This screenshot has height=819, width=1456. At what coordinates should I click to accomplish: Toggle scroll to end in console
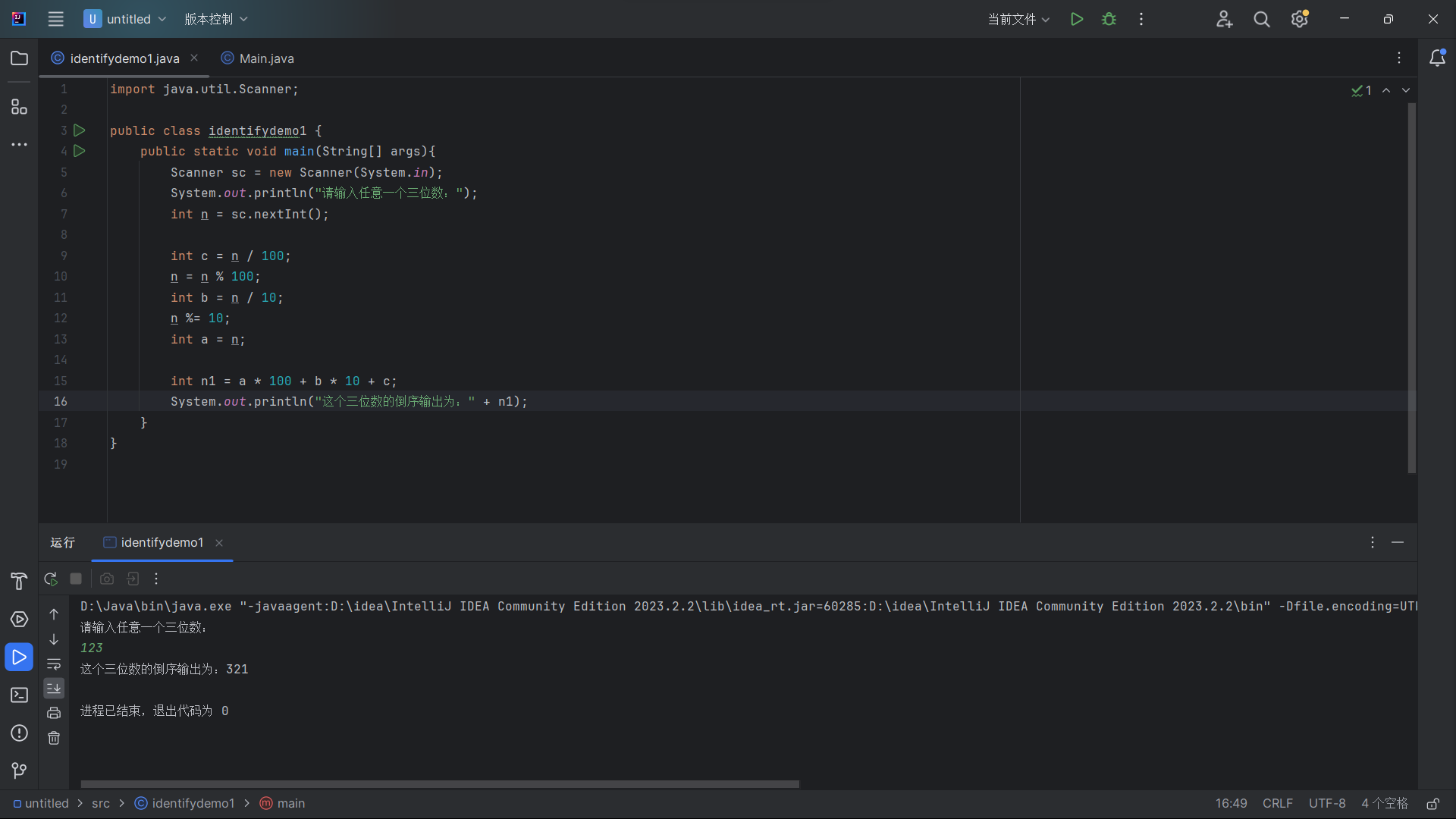54,688
